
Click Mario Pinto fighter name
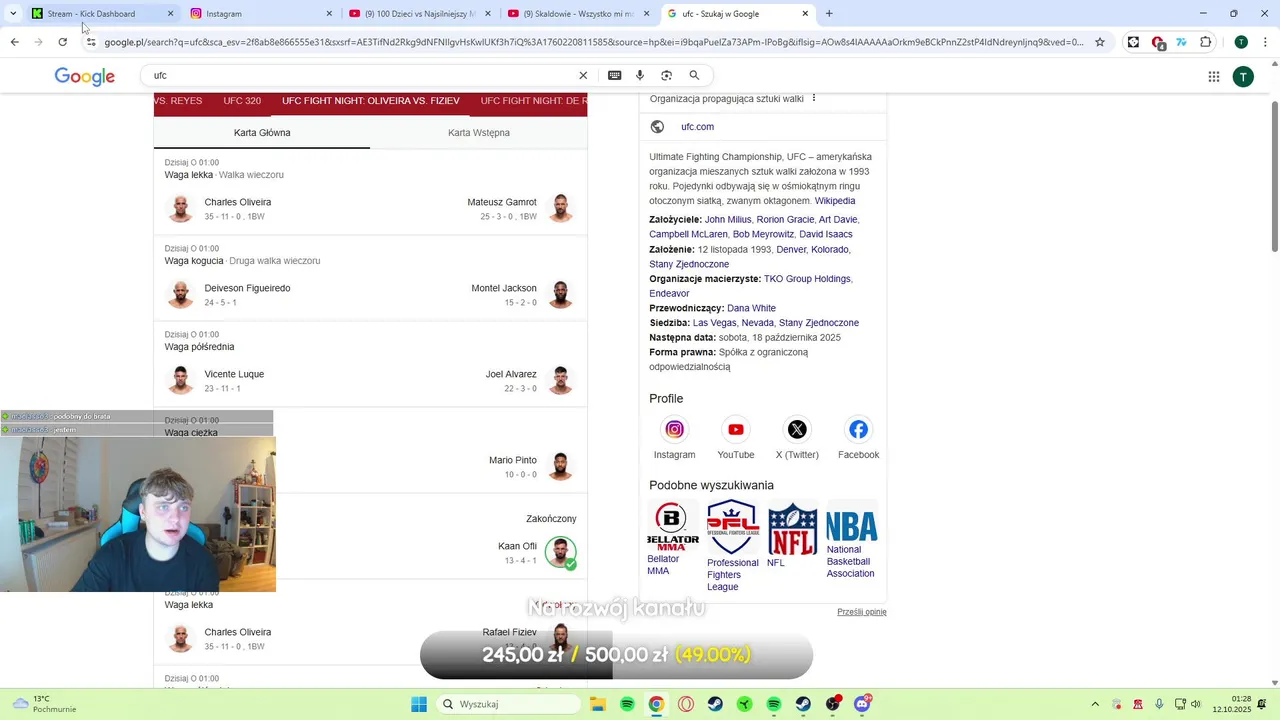[x=513, y=460]
